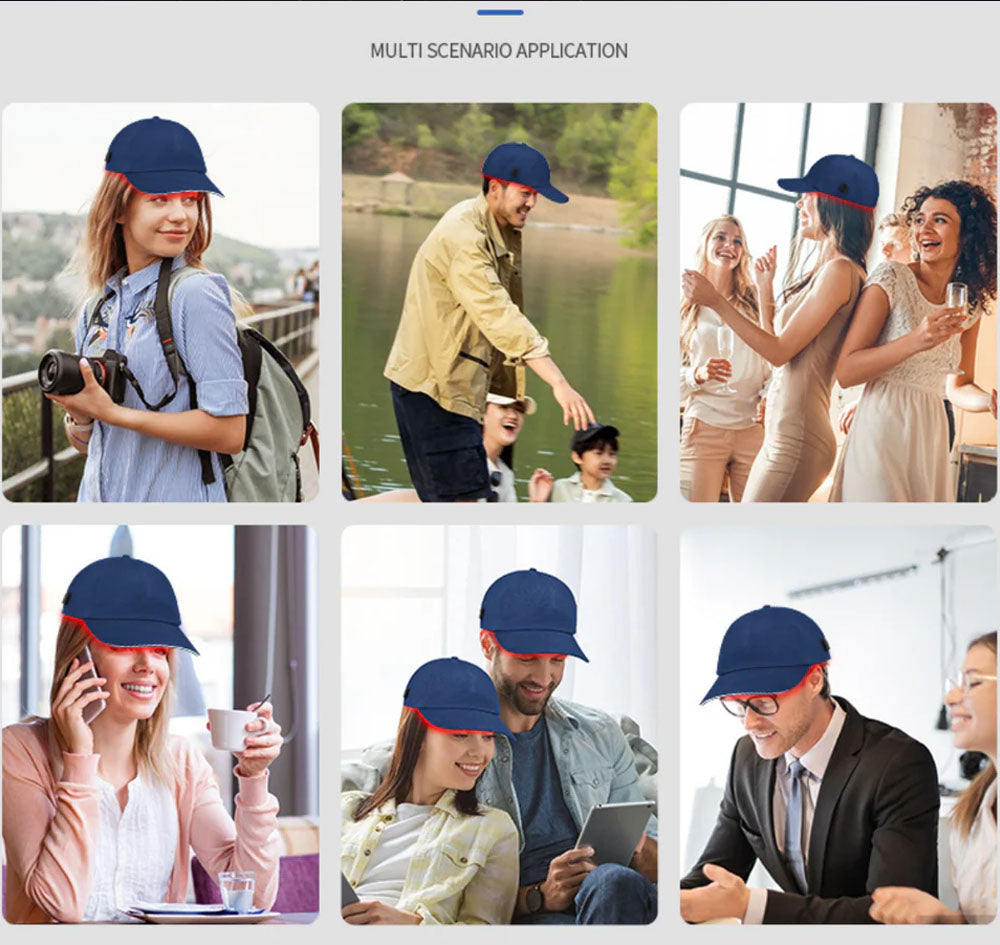
Task: Open the photo of woman holding camera
Action: 160,302
